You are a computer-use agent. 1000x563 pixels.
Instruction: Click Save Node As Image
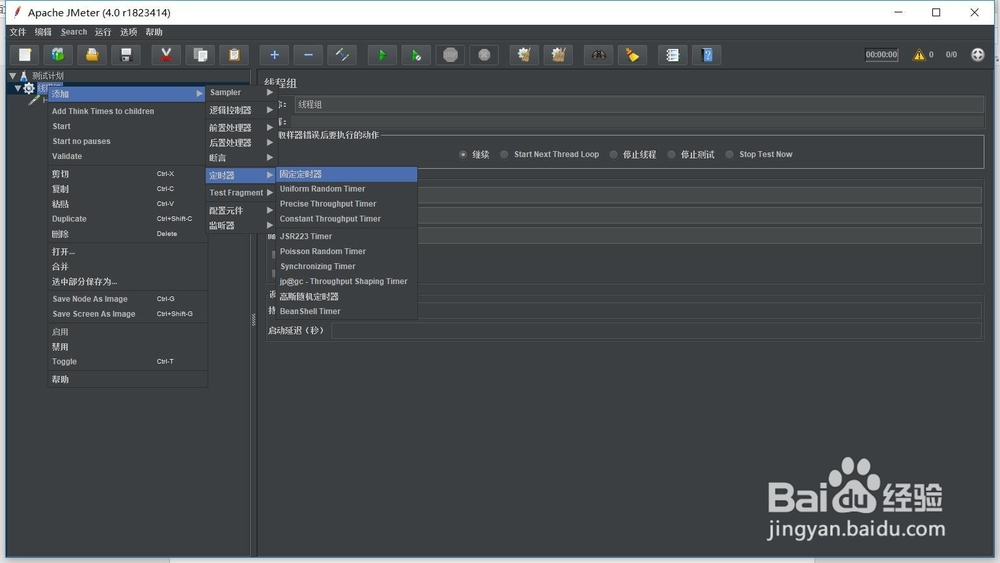tap(127, 299)
